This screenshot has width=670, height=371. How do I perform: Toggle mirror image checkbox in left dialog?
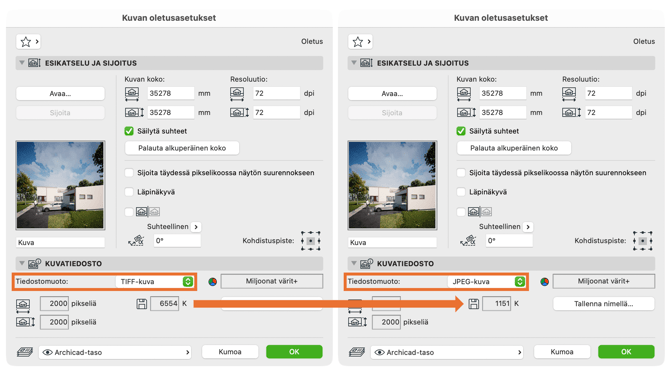pos(129,212)
